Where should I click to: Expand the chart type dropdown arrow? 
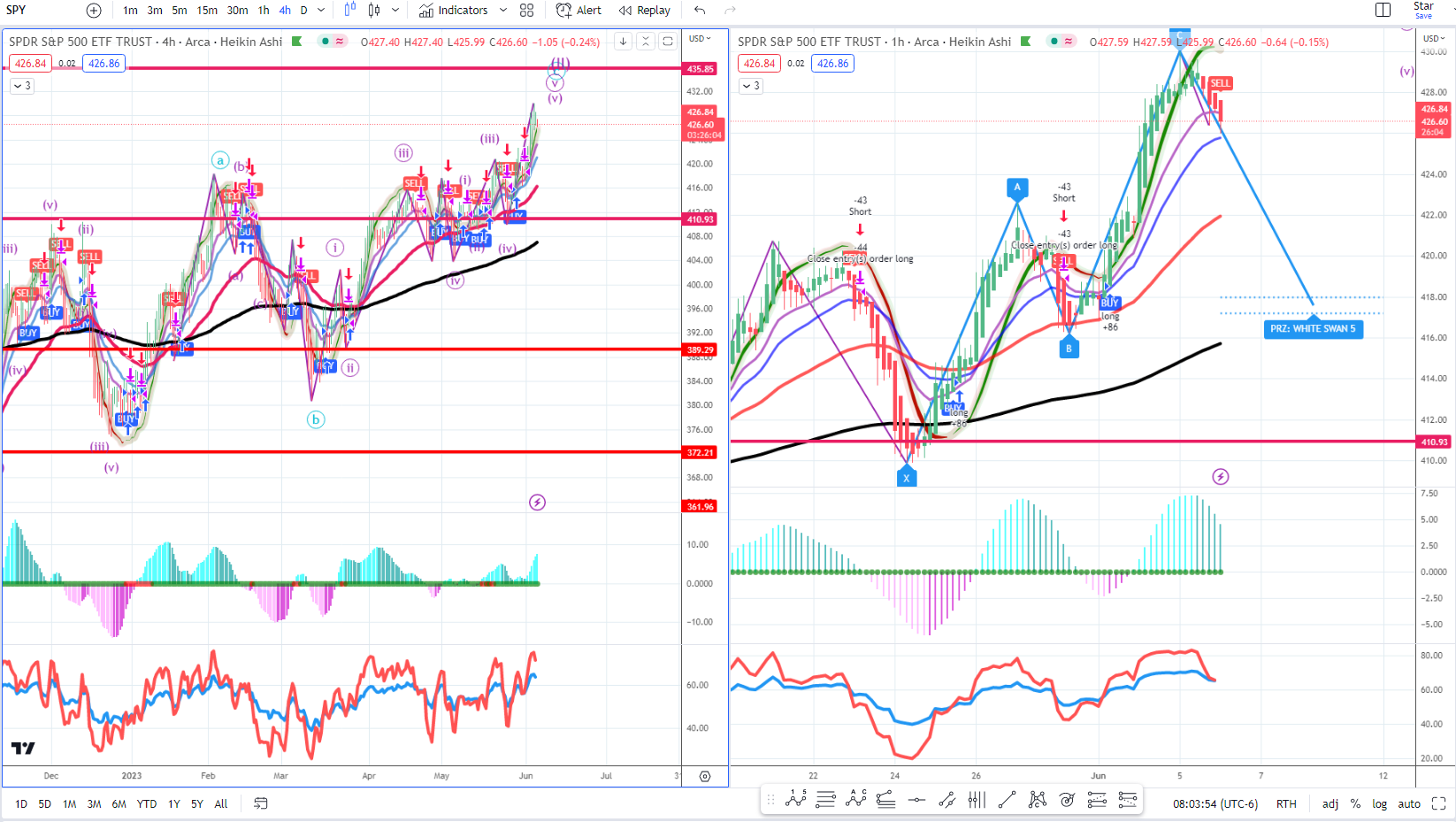click(x=395, y=11)
